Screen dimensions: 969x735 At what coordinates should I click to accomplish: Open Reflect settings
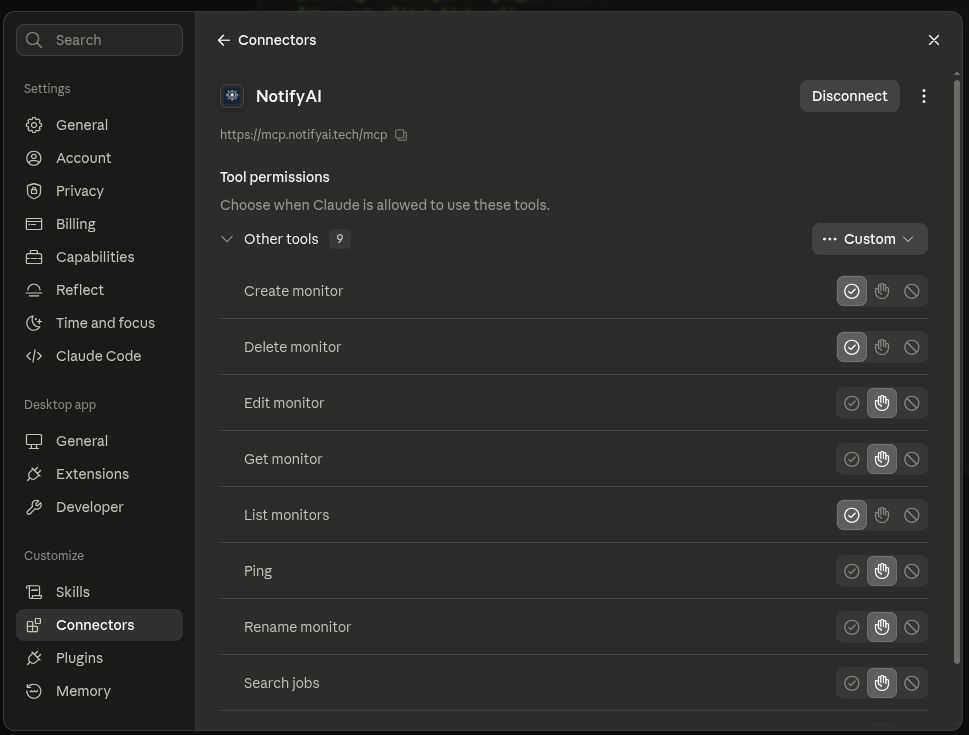tap(99, 290)
